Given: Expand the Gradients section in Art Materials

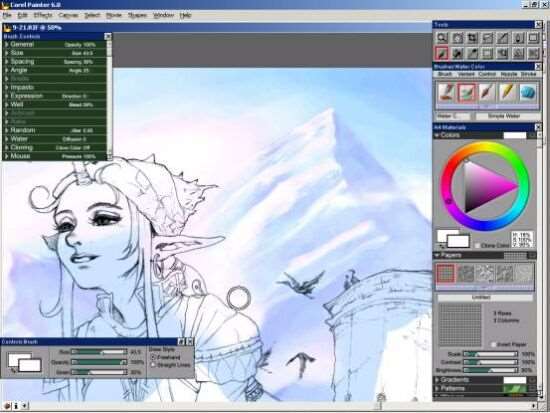Looking at the screenshot, I should (437, 380).
